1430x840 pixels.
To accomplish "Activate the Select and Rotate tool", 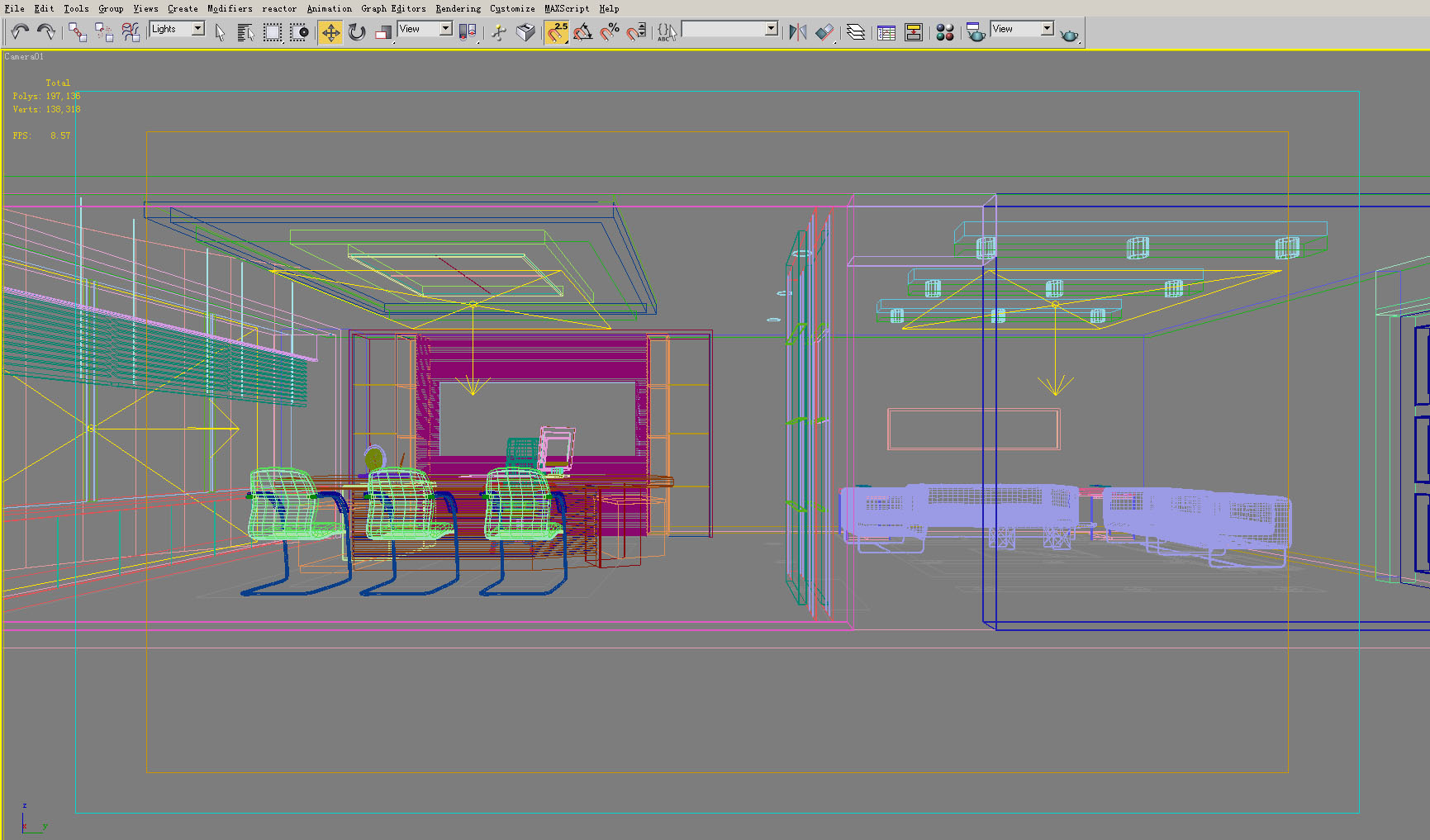I will [357, 32].
